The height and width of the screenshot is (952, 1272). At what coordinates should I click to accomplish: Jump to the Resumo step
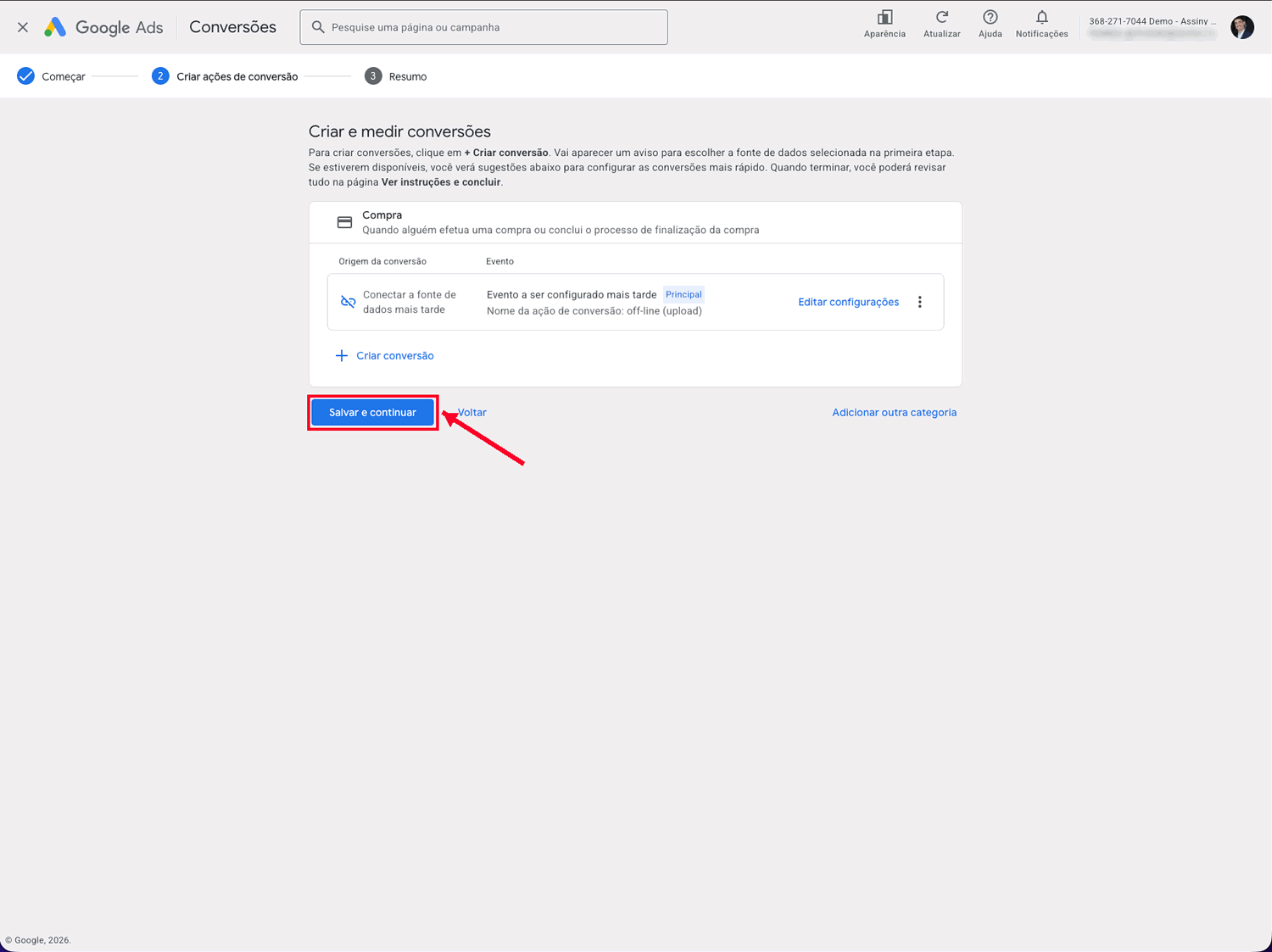(396, 76)
